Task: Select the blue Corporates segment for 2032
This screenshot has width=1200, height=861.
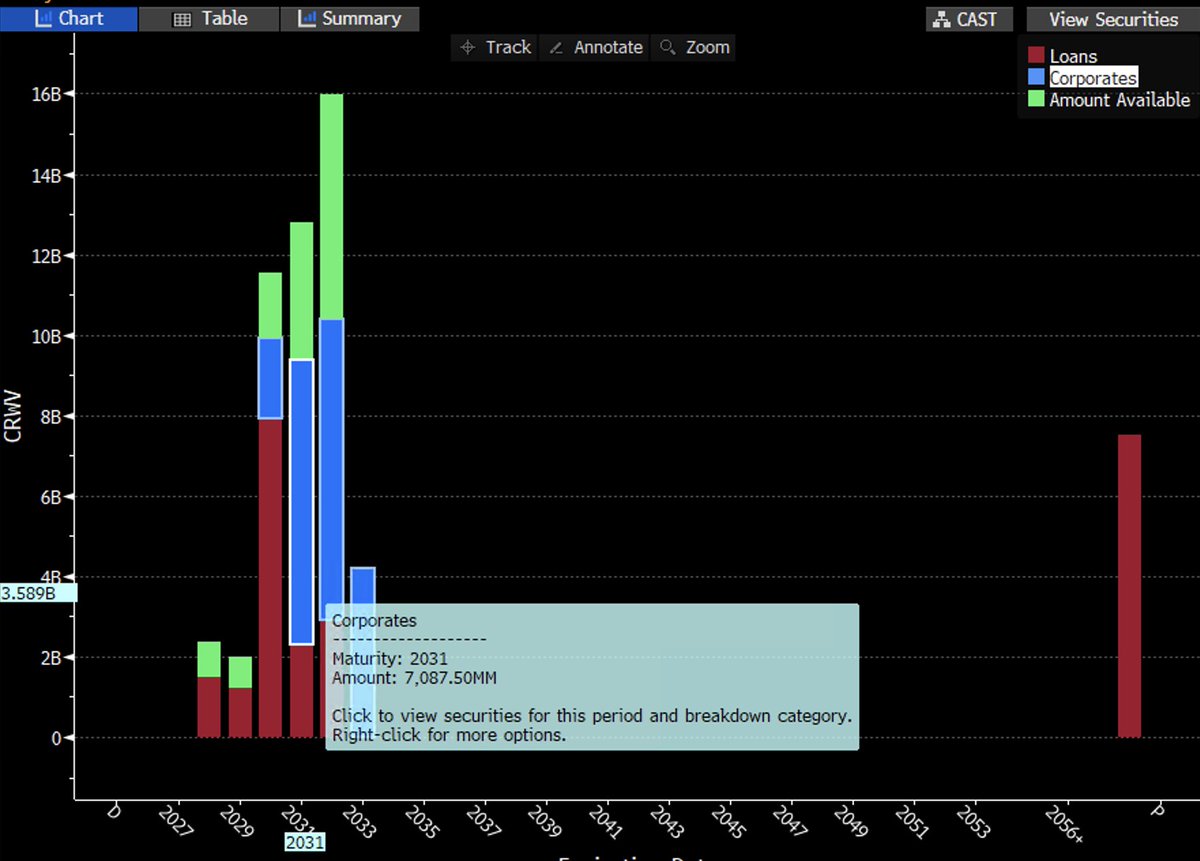Action: (331, 470)
